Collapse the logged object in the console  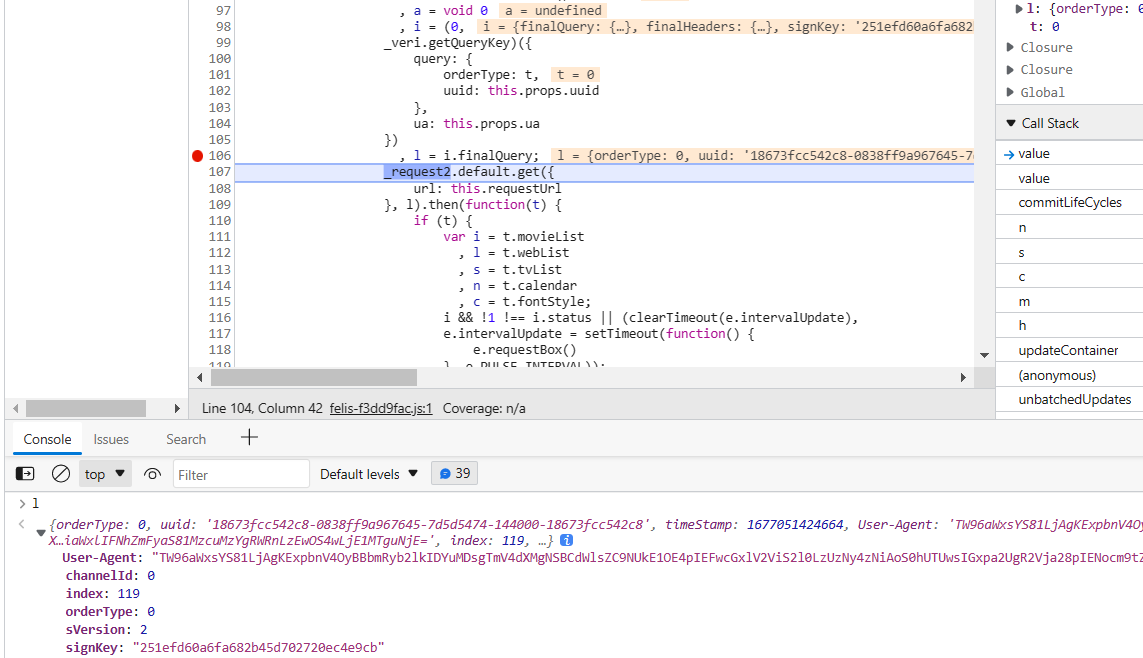click(x=41, y=533)
